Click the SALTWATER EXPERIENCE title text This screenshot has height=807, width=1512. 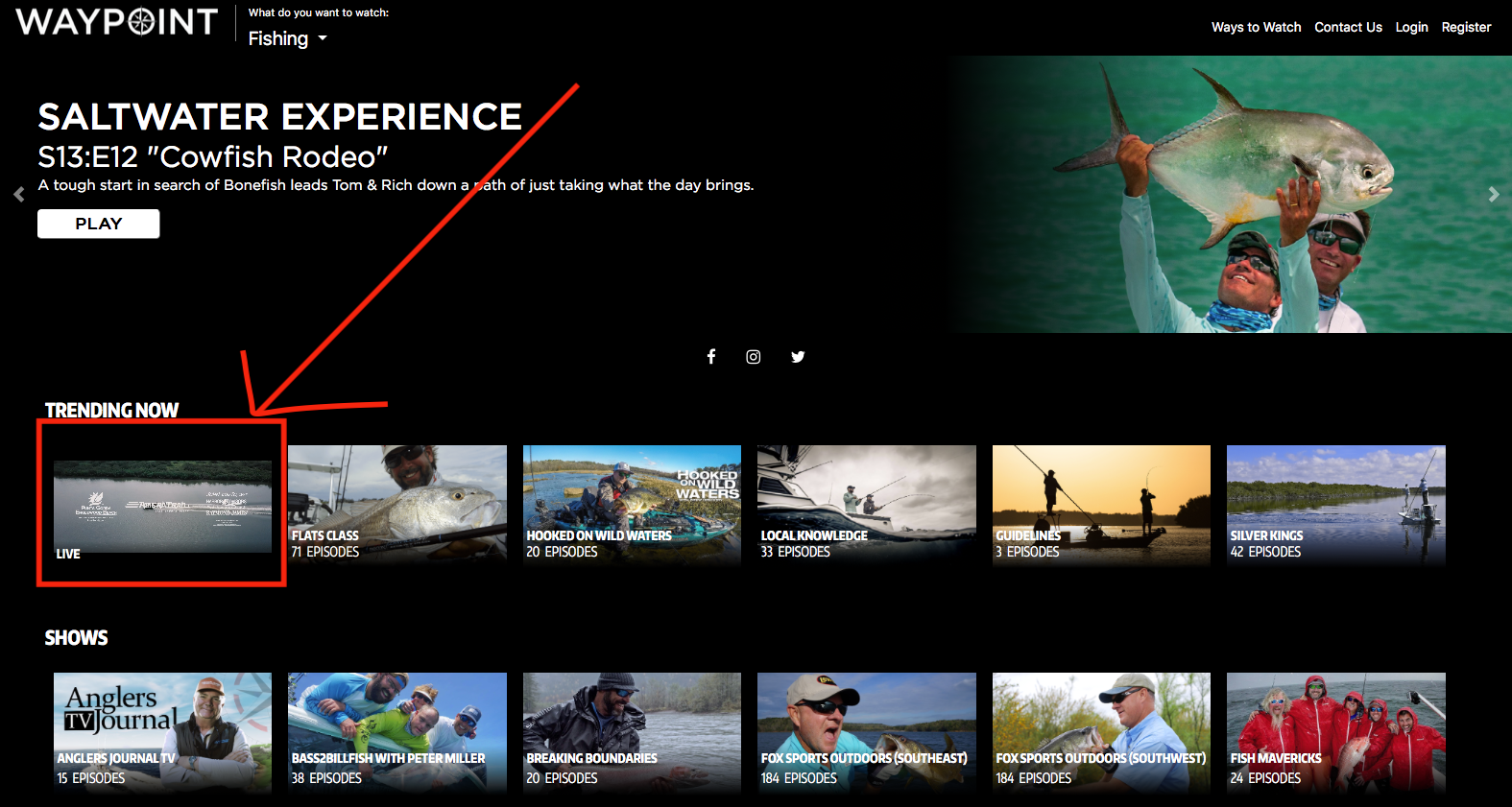coord(279,117)
